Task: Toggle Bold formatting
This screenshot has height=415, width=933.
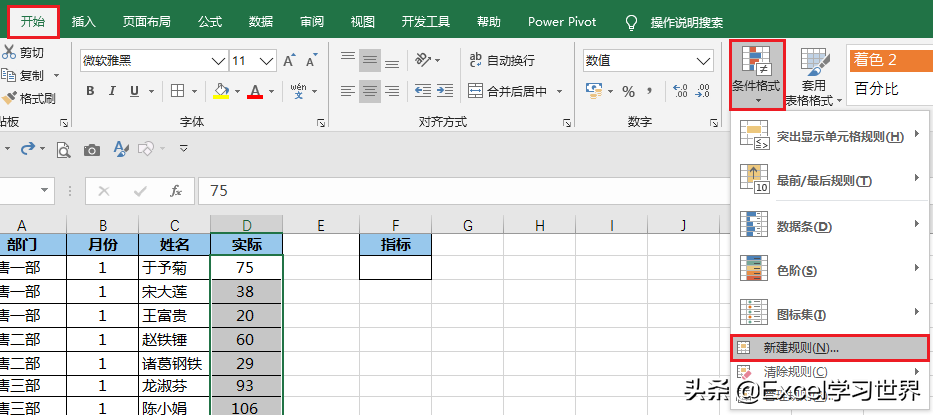Action: (x=90, y=91)
